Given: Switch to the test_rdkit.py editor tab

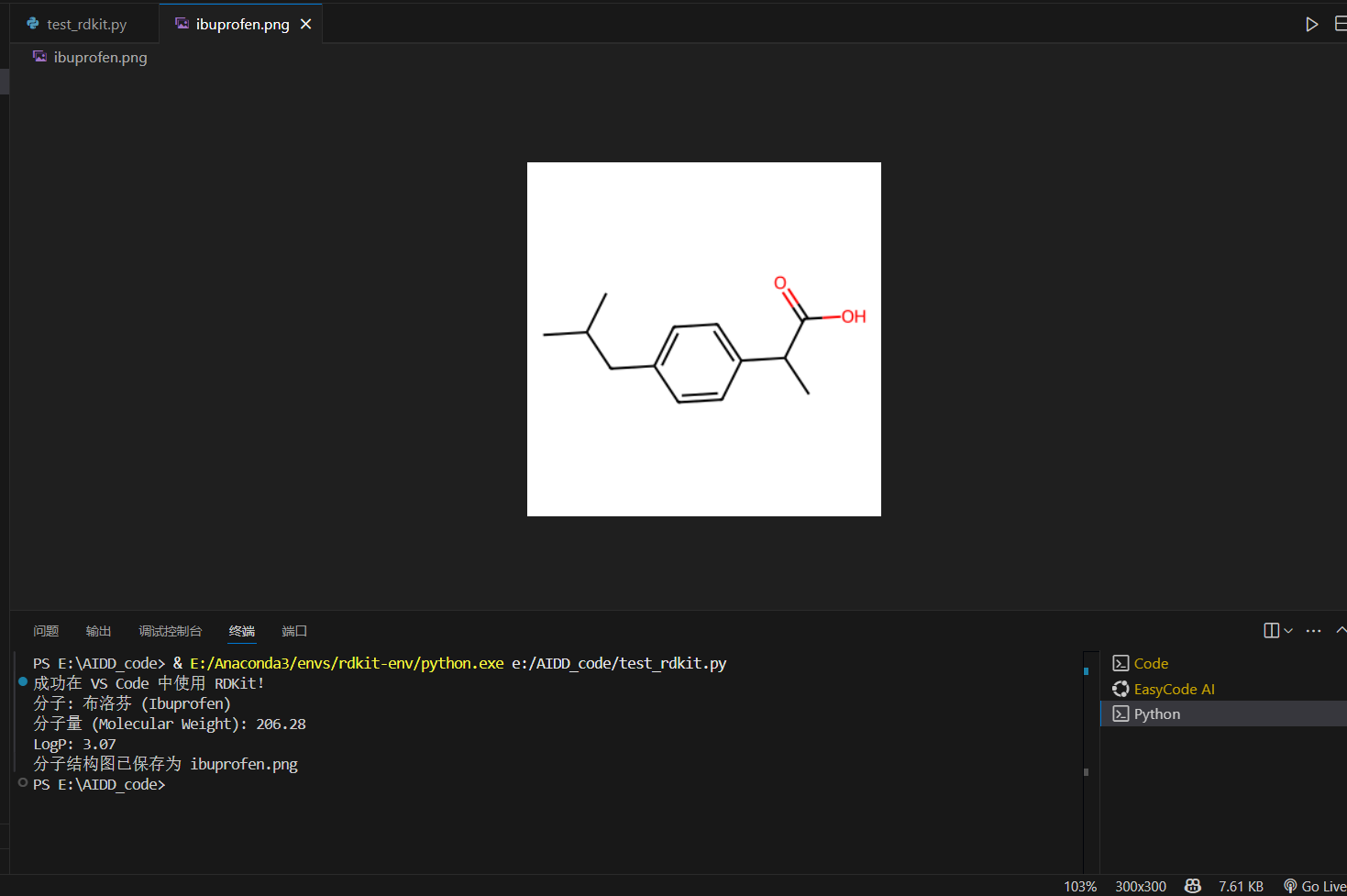Looking at the screenshot, I should tap(86, 24).
